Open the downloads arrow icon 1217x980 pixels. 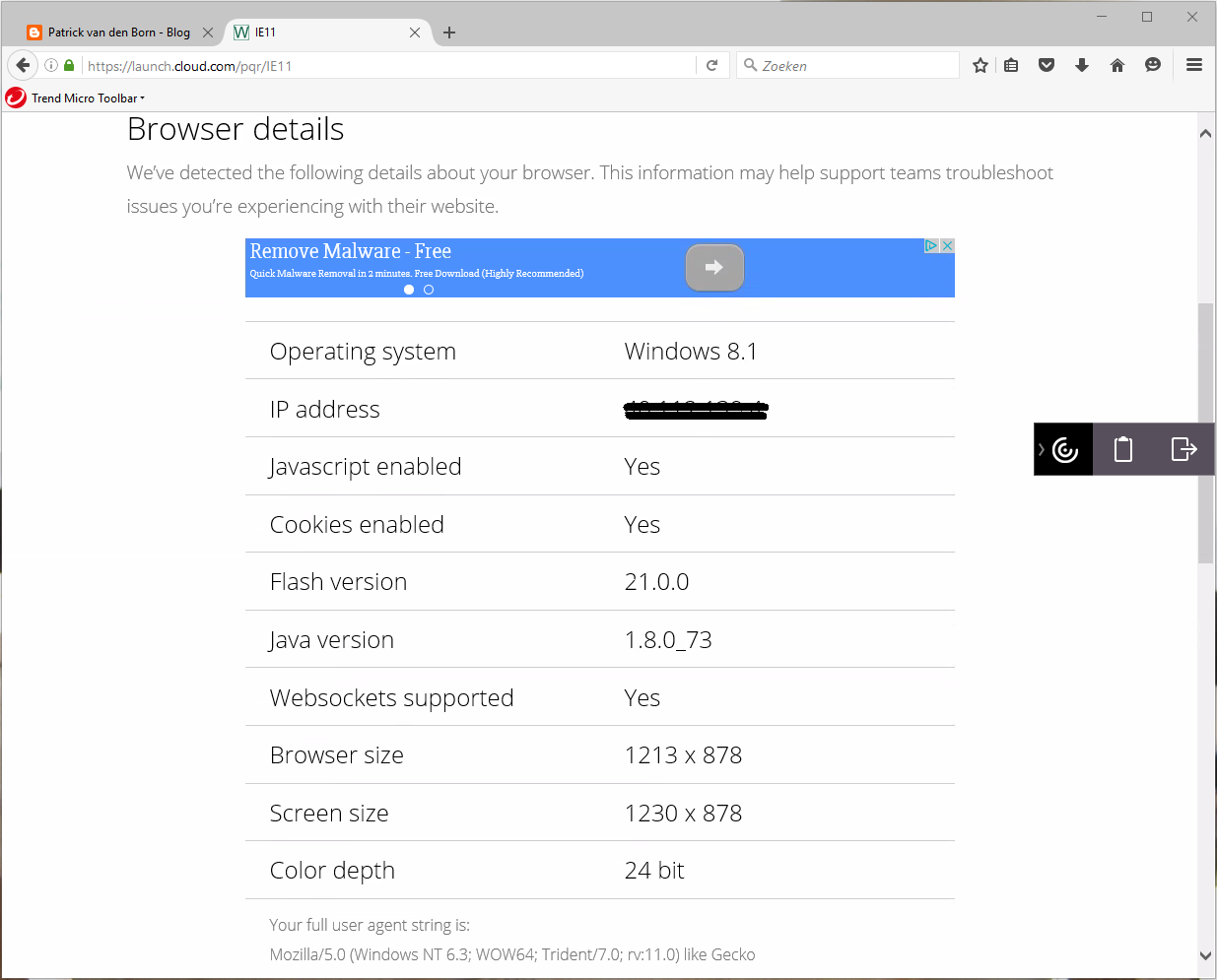coord(1082,66)
